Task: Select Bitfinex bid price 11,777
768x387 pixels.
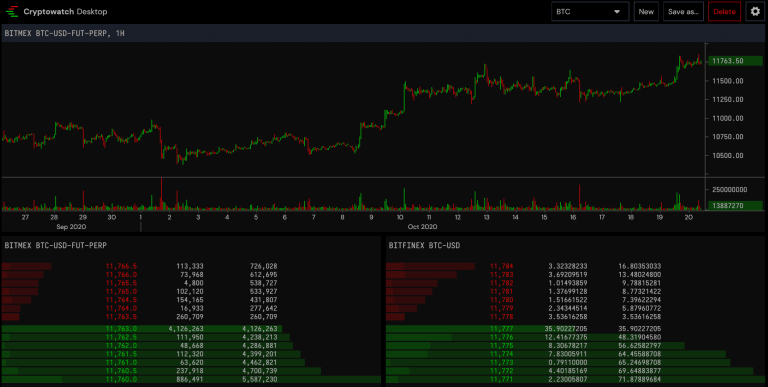Action: point(502,329)
